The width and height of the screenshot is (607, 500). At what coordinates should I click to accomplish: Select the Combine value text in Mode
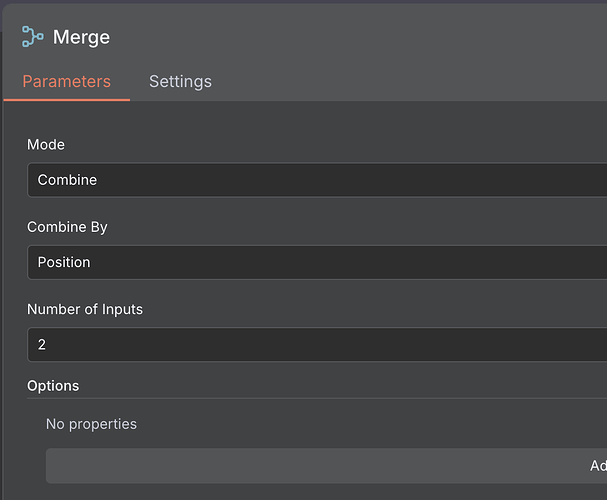click(x=67, y=180)
